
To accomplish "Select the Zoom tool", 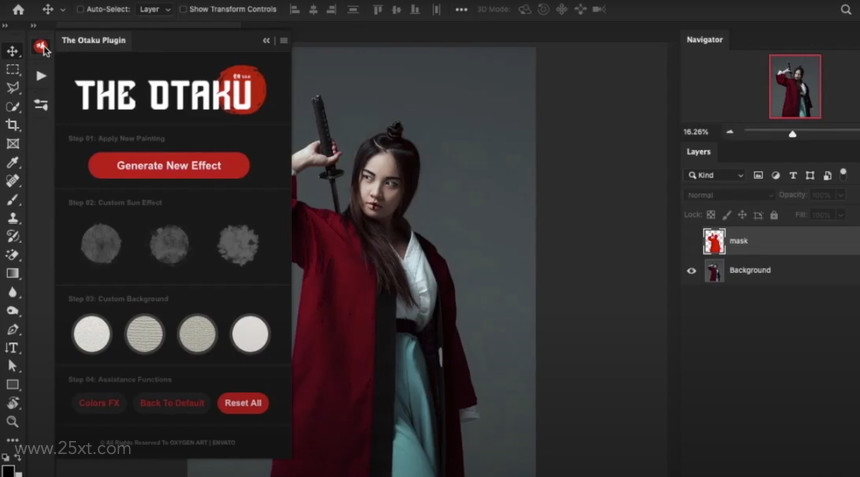I will [12, 422].
